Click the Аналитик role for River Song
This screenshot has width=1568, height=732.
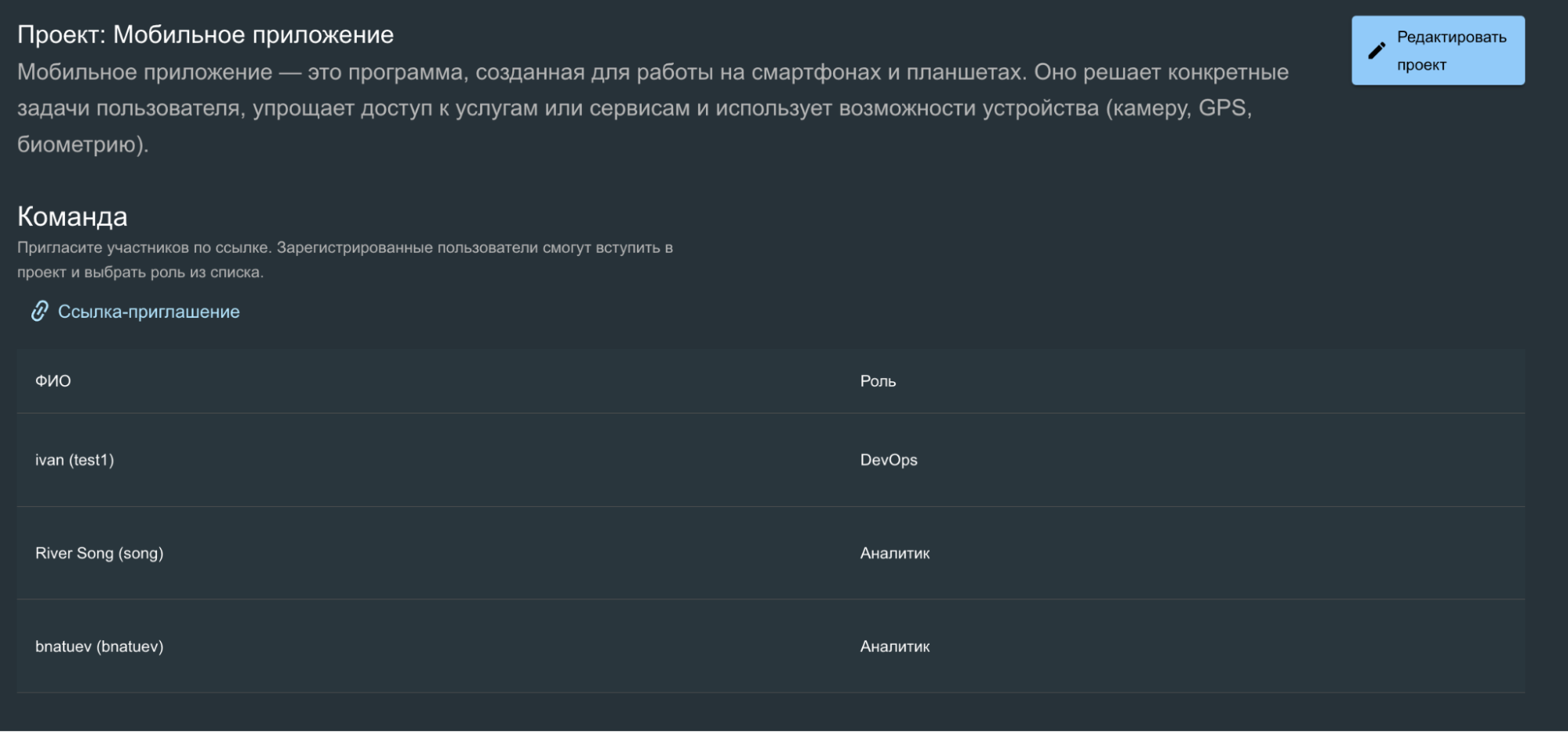pos(895,553)
